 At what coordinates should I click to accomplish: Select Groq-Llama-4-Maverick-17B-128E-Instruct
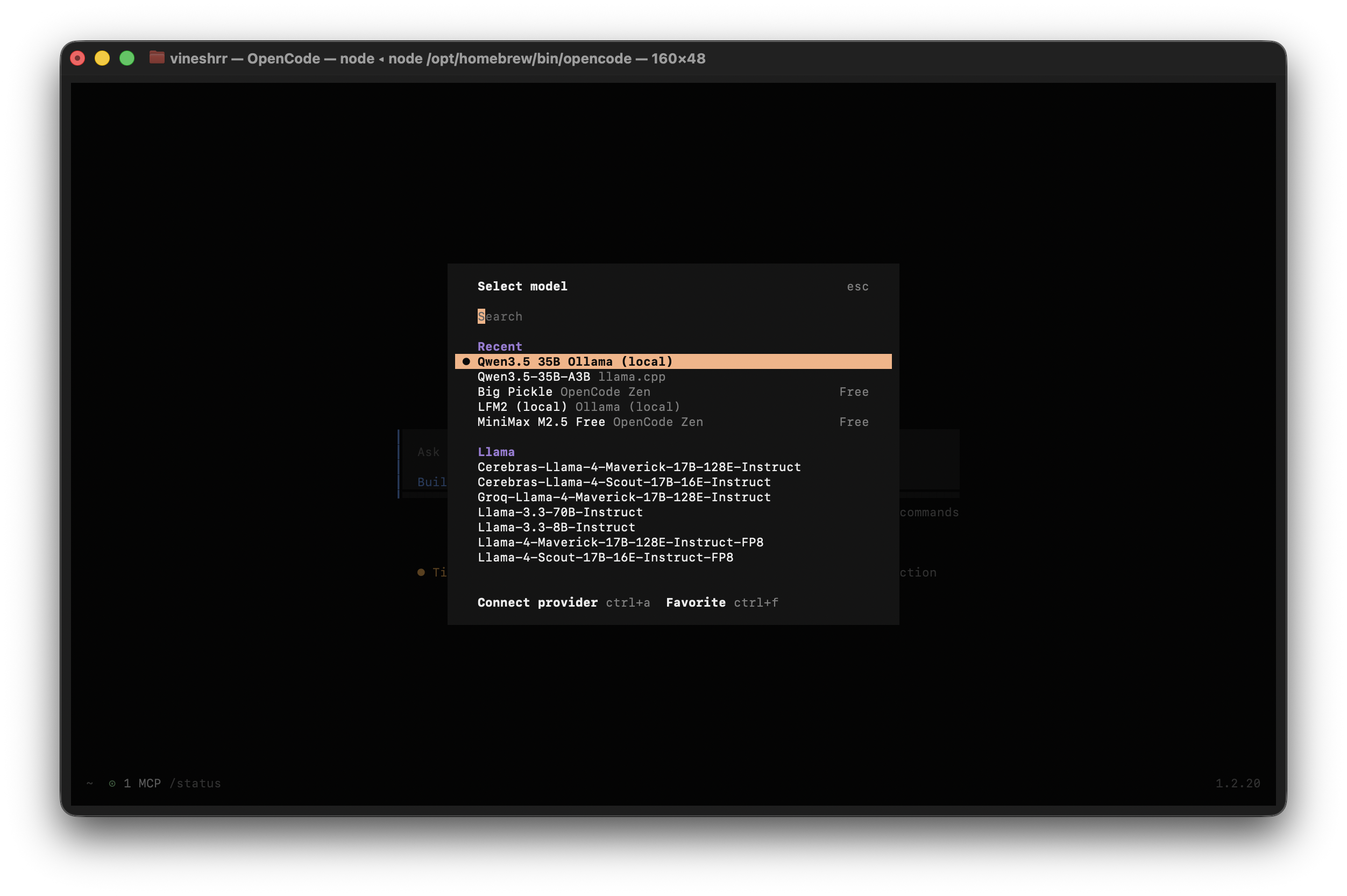[623, 497]
